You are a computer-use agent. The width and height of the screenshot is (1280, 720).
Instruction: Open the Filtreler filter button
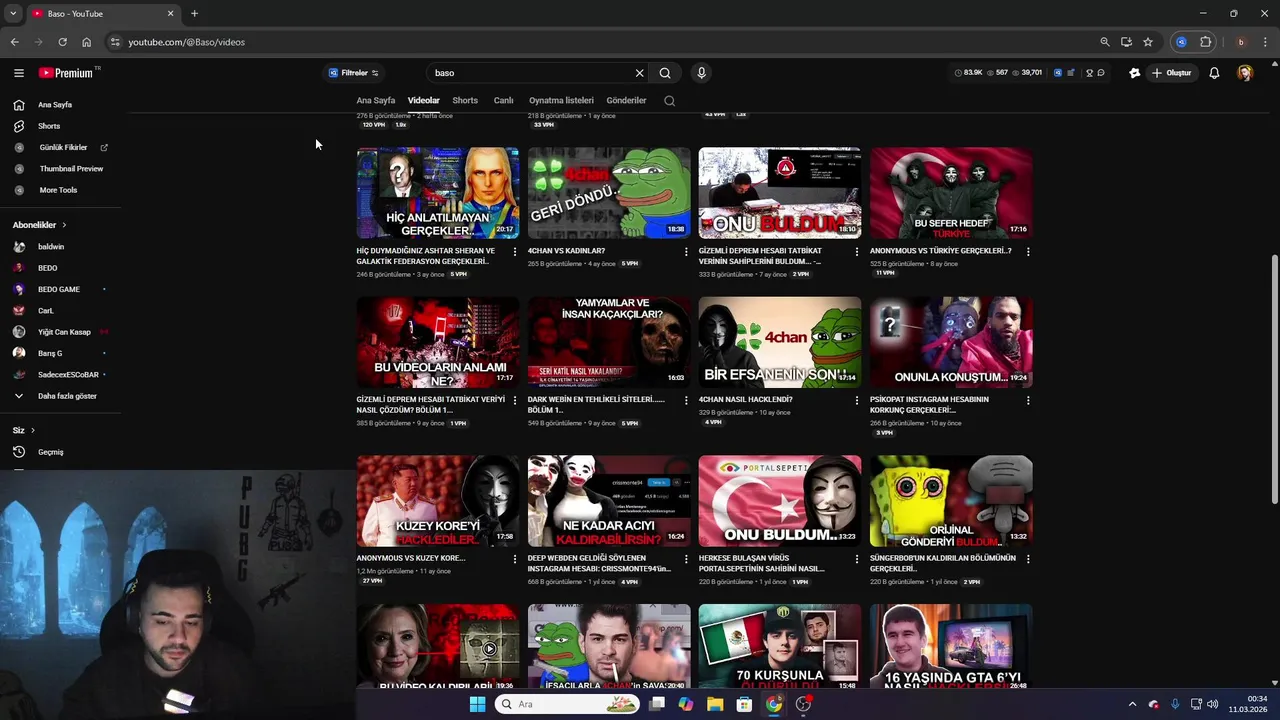tap(354, 73)
